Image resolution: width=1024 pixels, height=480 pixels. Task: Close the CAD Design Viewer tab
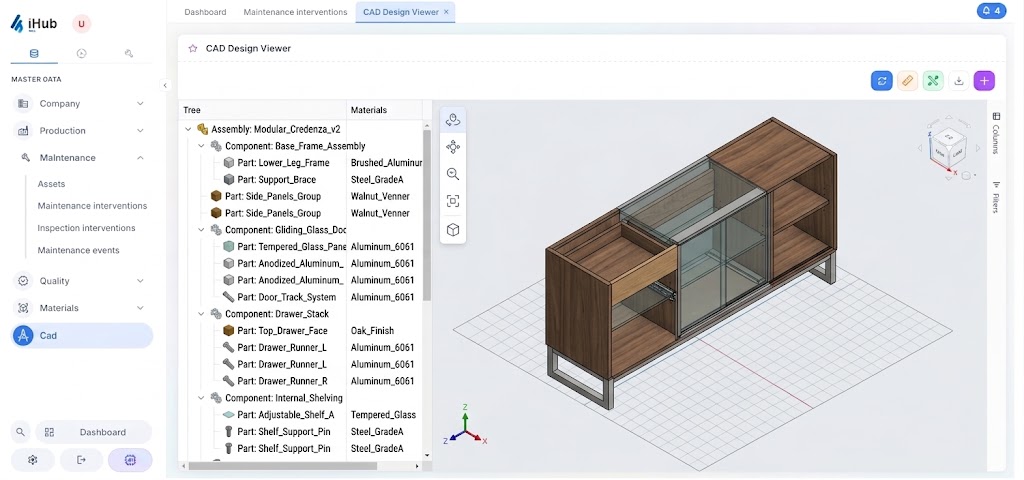point(446,12)
